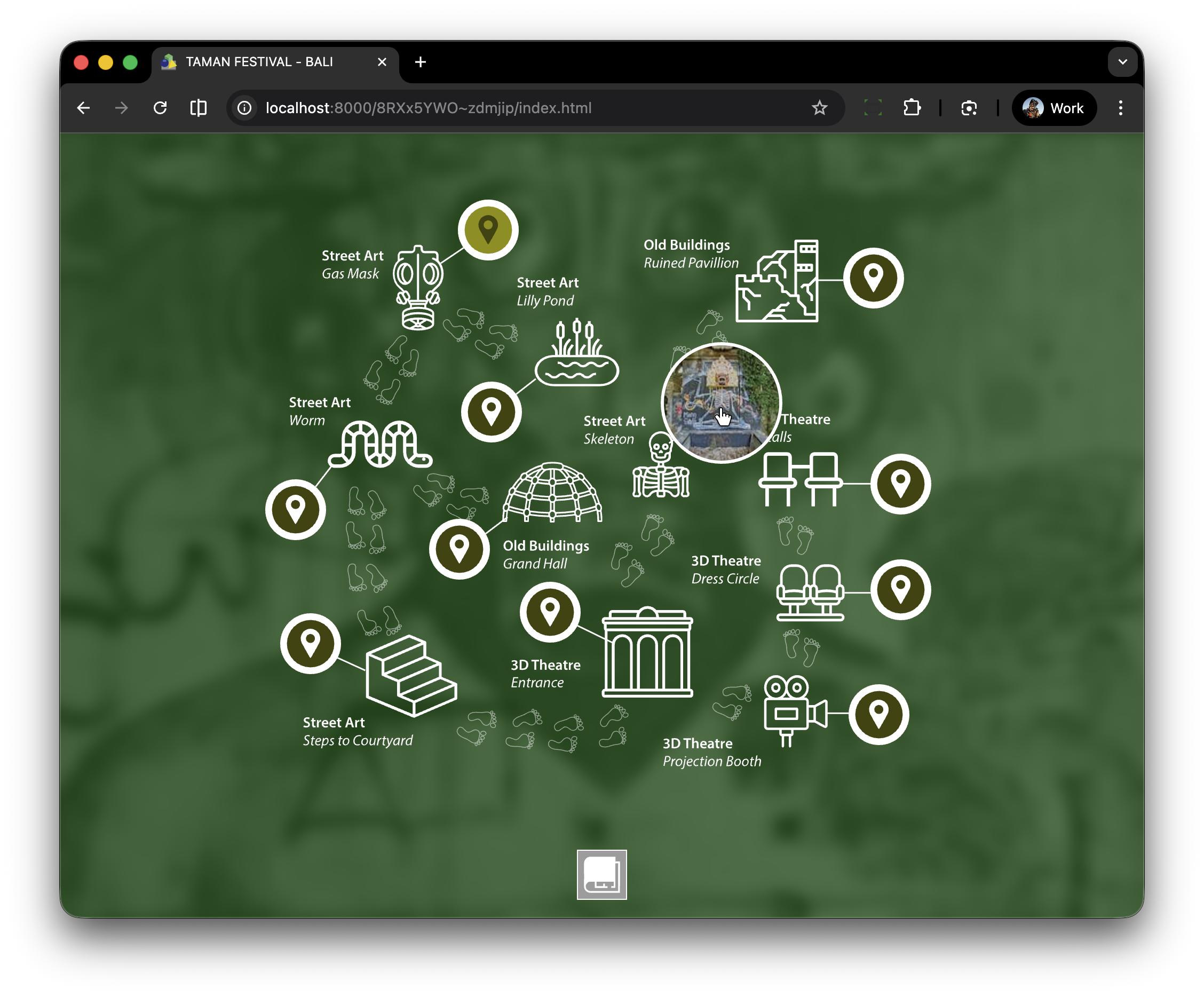Click the Grand Hall location pin

tap(460, 549)
